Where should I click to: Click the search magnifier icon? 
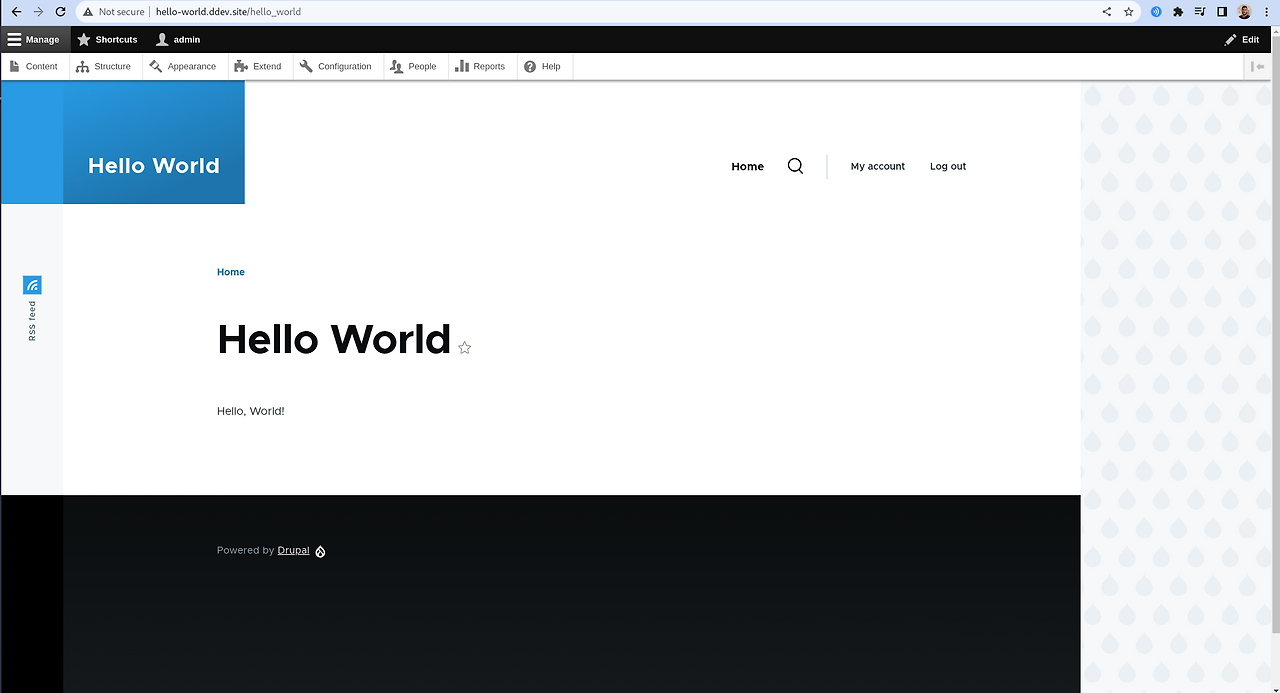click(795, 166)
